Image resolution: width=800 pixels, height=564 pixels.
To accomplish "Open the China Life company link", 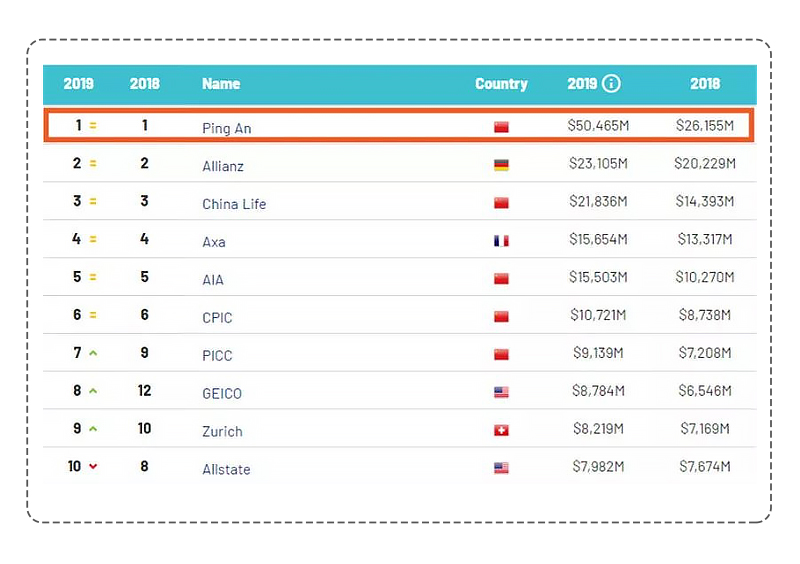I will point(234,204).
